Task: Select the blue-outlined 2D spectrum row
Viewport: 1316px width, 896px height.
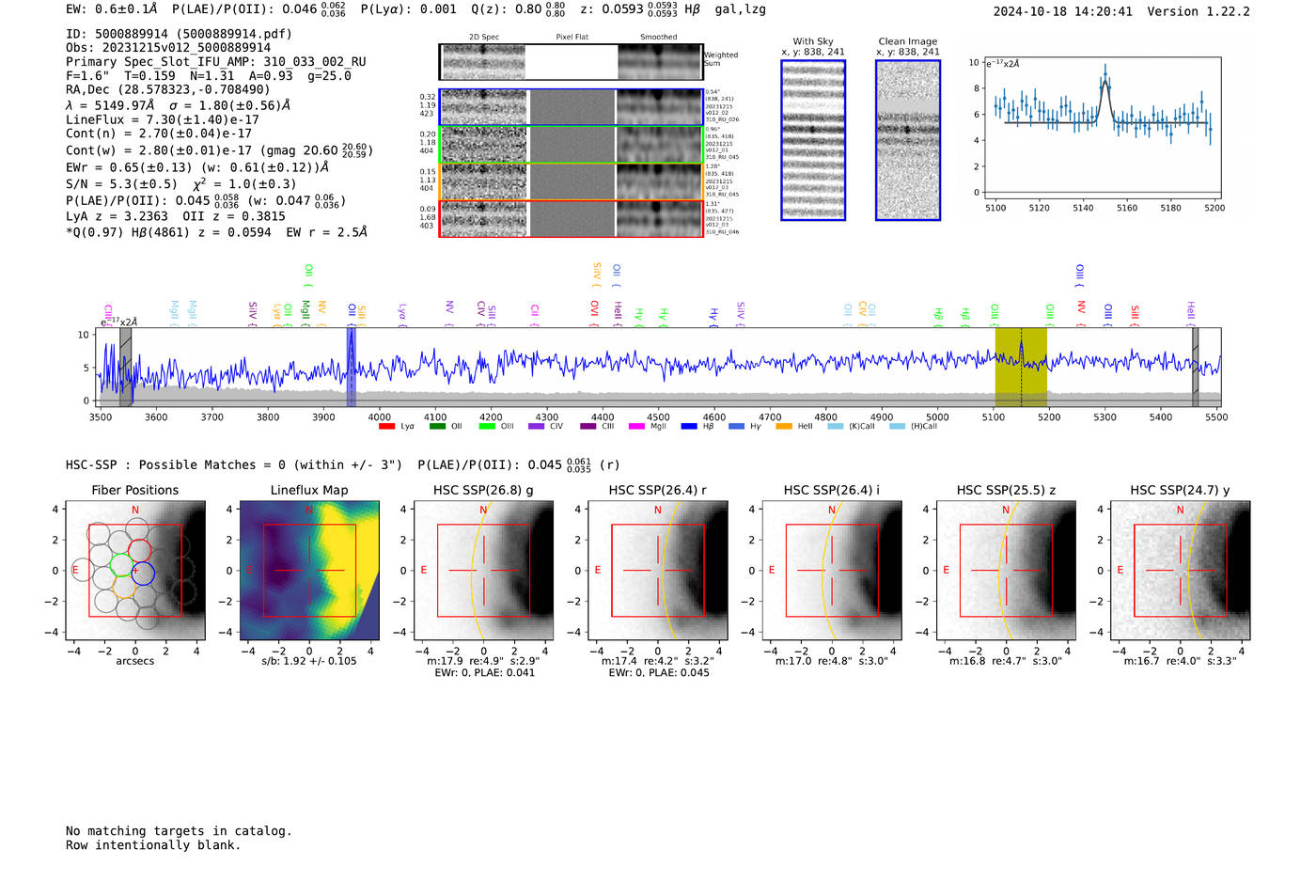Action: [x=571, y=107]
